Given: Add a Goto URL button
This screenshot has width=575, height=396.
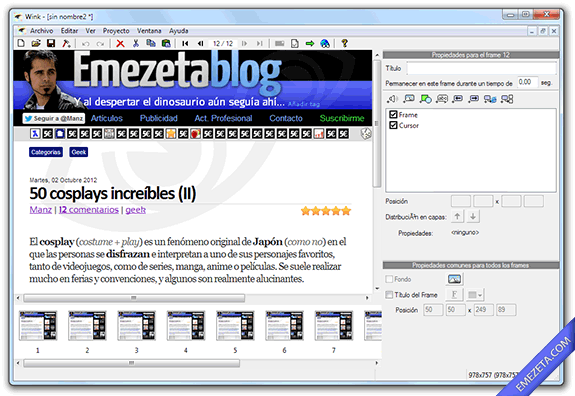Looking at the screenshot, I should coord(490,99).
